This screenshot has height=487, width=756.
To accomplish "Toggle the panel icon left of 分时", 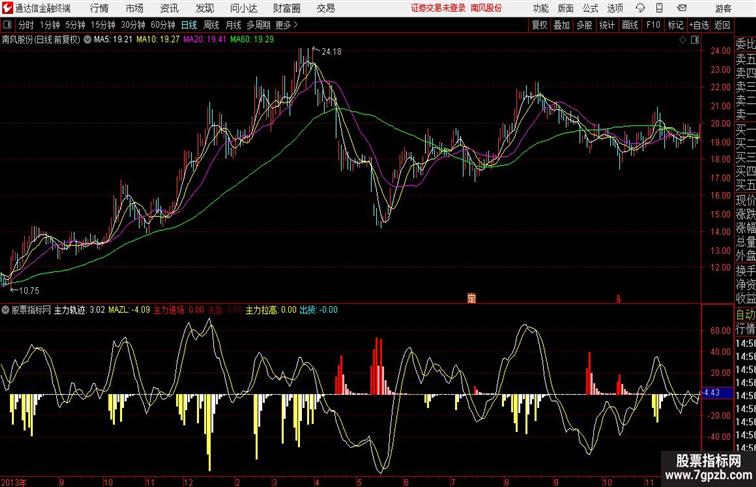I will coord(7,25).
